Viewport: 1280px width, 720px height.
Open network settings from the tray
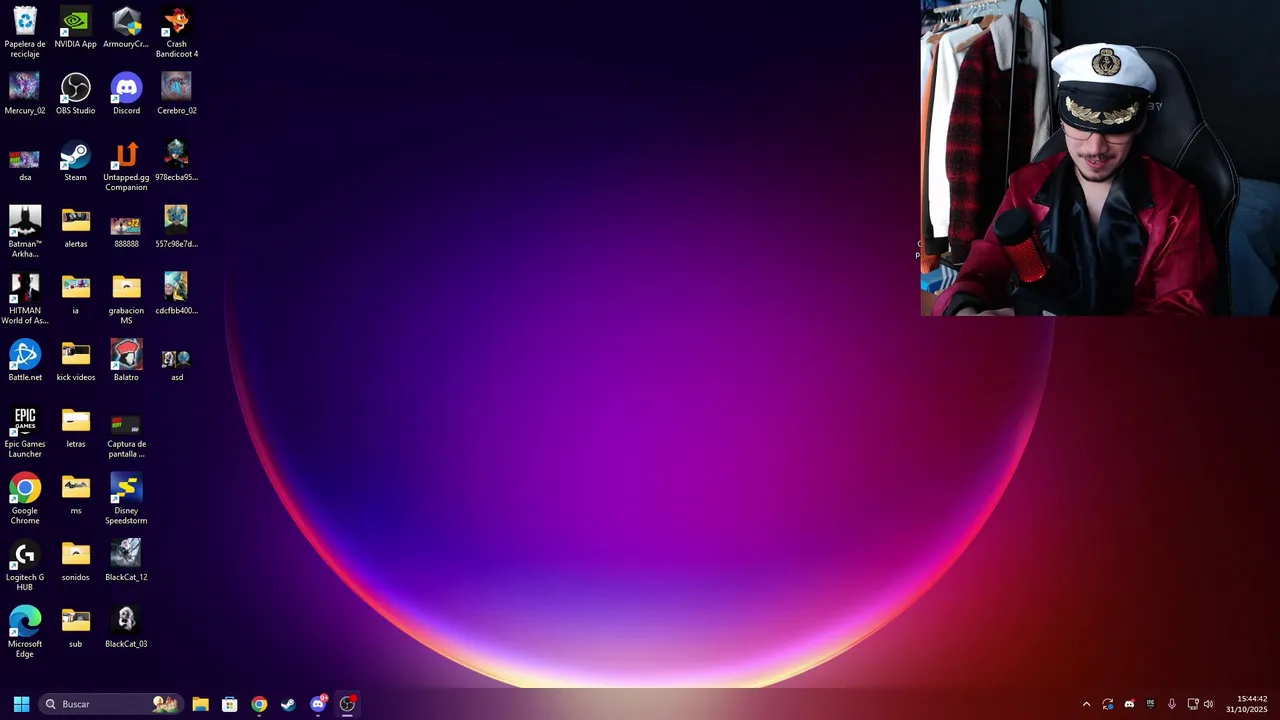tap(1192, 704)
